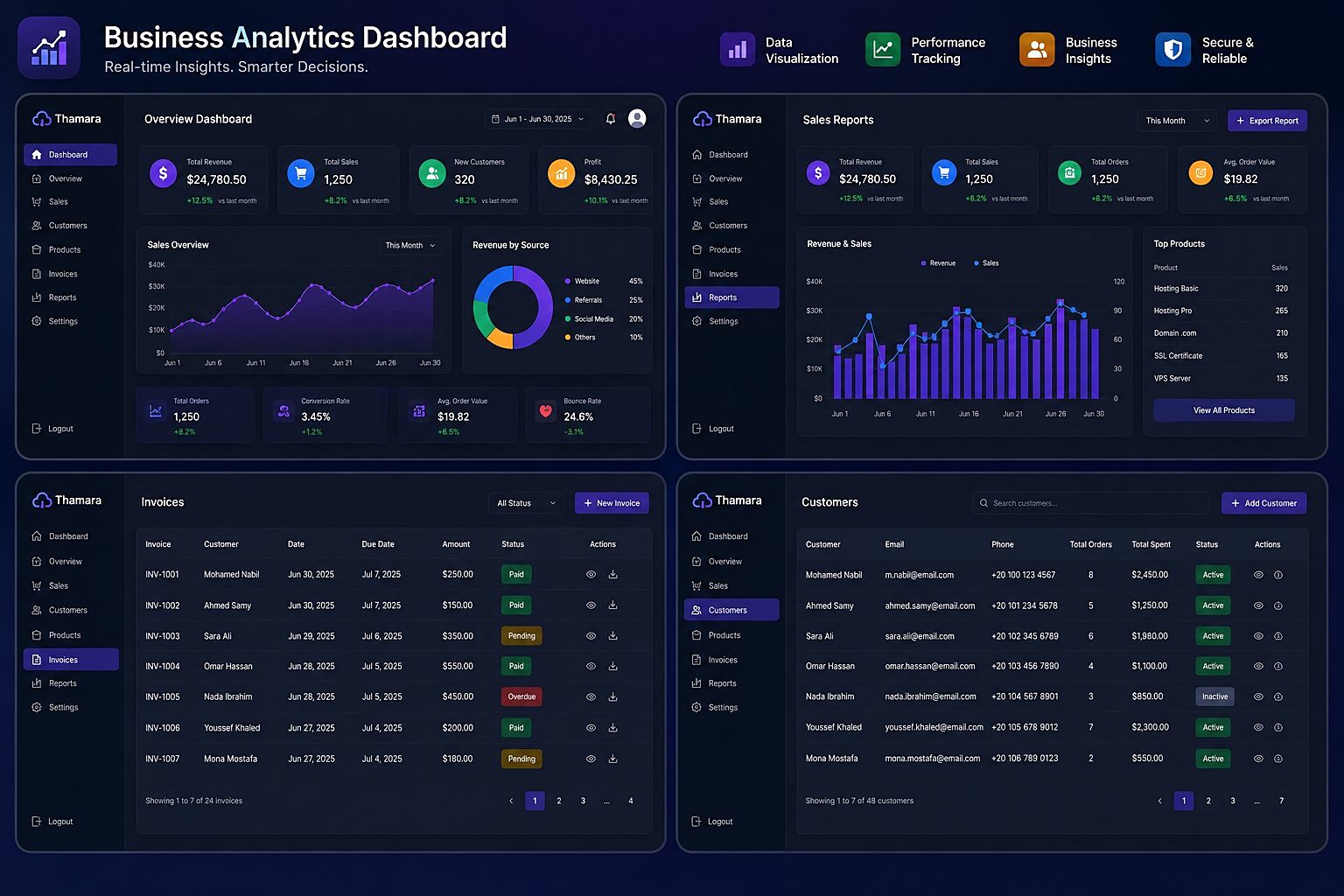Click the Export Report button

(x=1267, y=121)
